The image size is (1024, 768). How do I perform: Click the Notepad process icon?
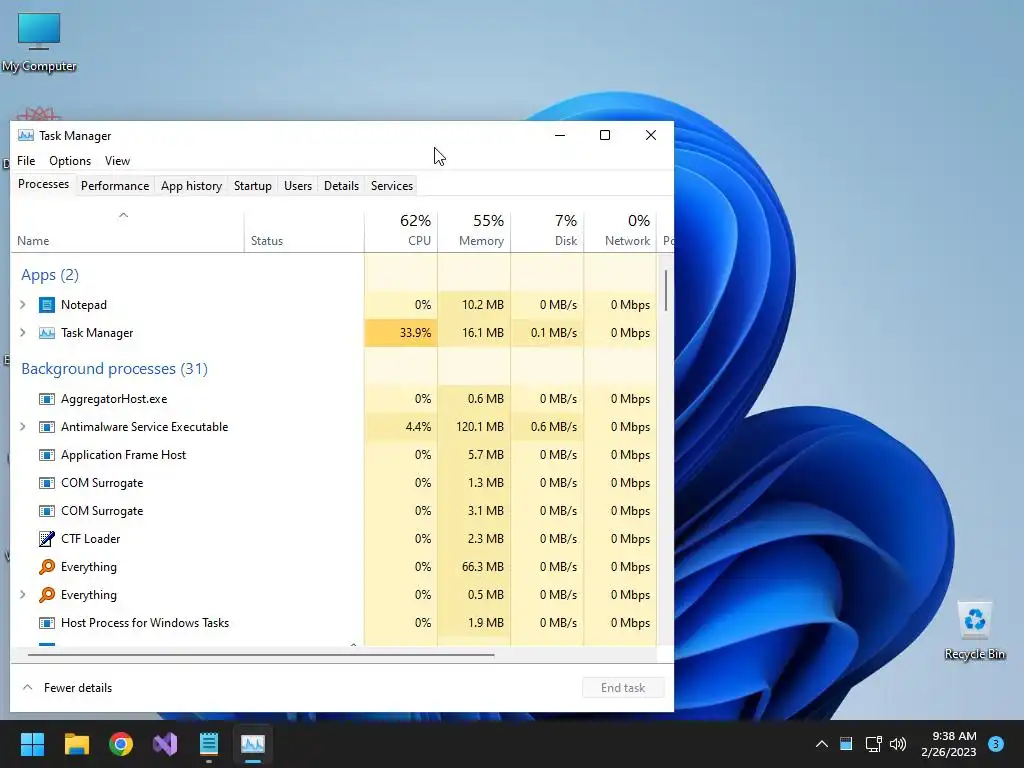46,305
